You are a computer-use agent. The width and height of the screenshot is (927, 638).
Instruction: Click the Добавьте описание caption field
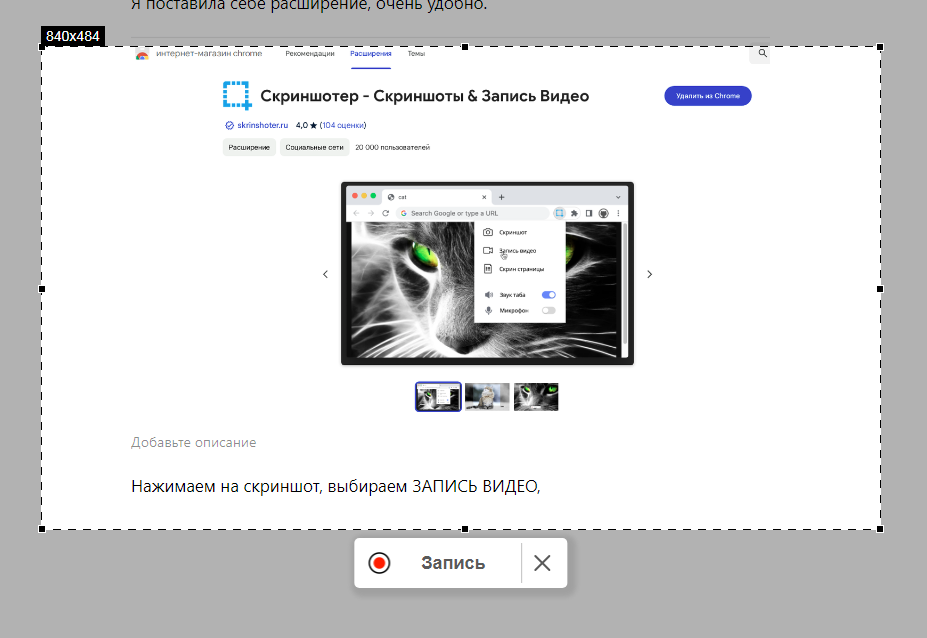coord(193,442)
